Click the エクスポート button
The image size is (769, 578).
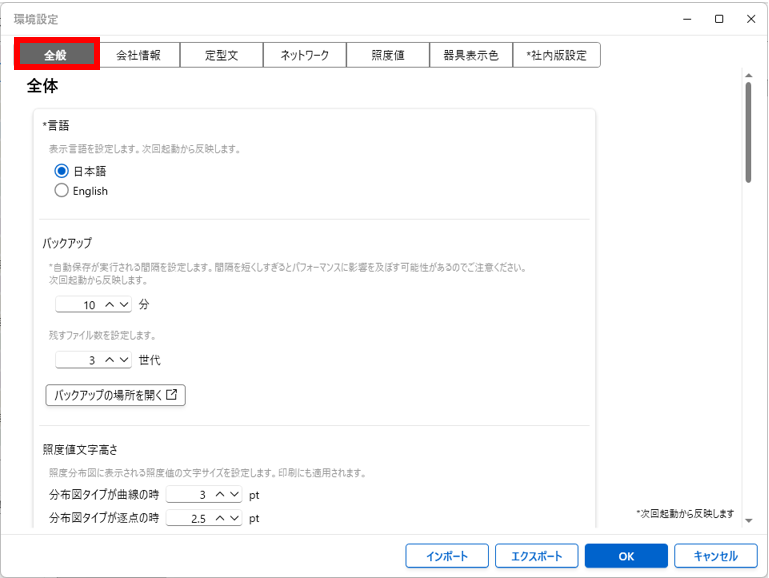tap(536, 556)
